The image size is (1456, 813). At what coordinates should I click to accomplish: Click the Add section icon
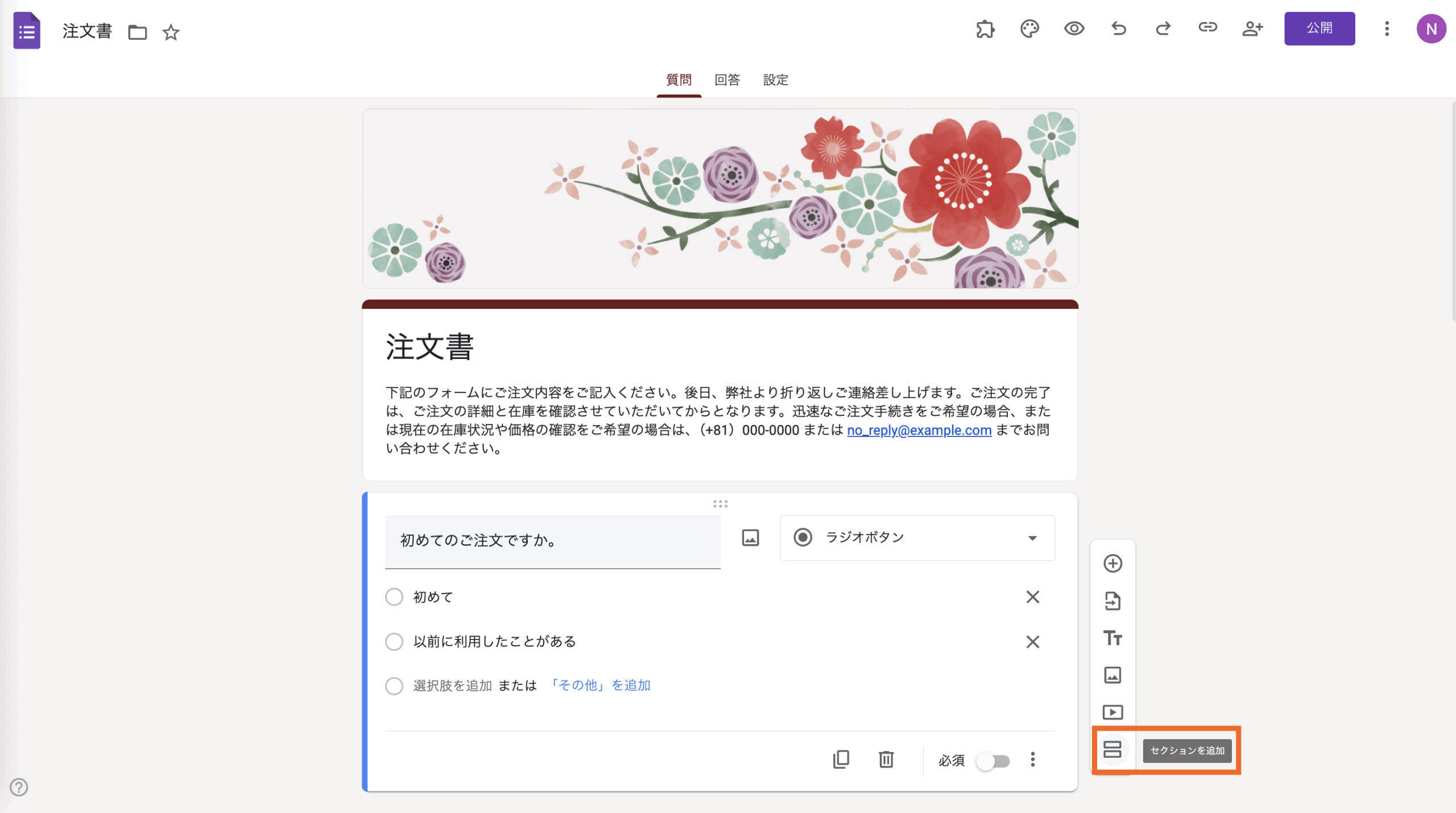(1112, 749)
